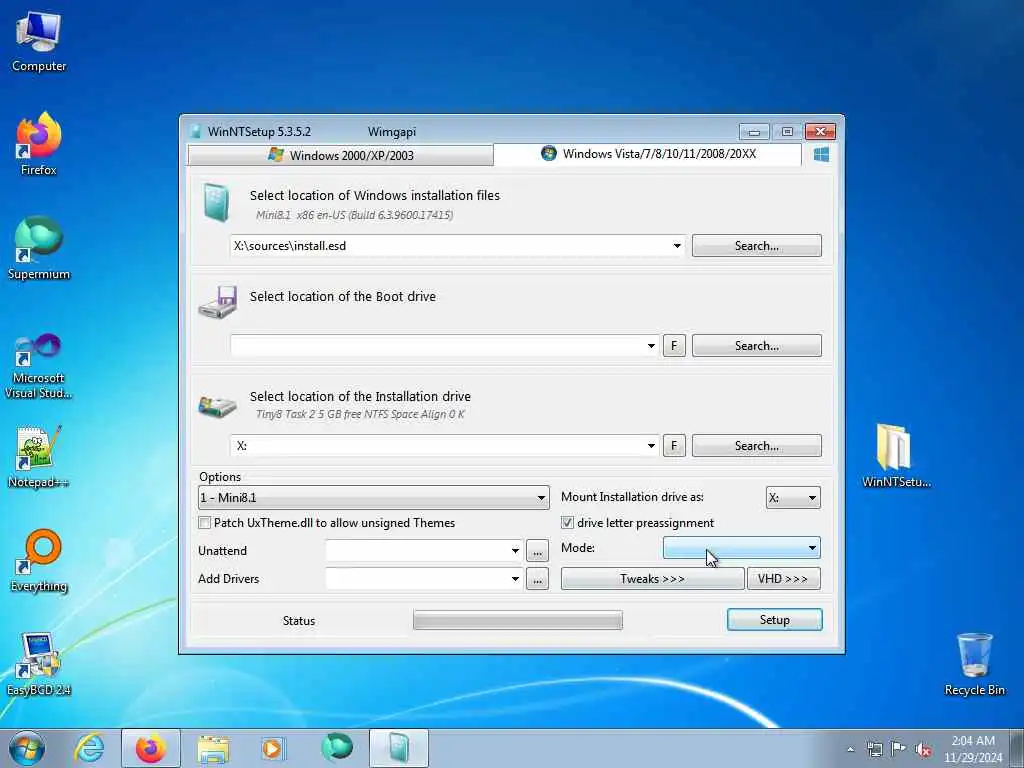Expand the Unattend dropdown

click(x=515, y=551)
